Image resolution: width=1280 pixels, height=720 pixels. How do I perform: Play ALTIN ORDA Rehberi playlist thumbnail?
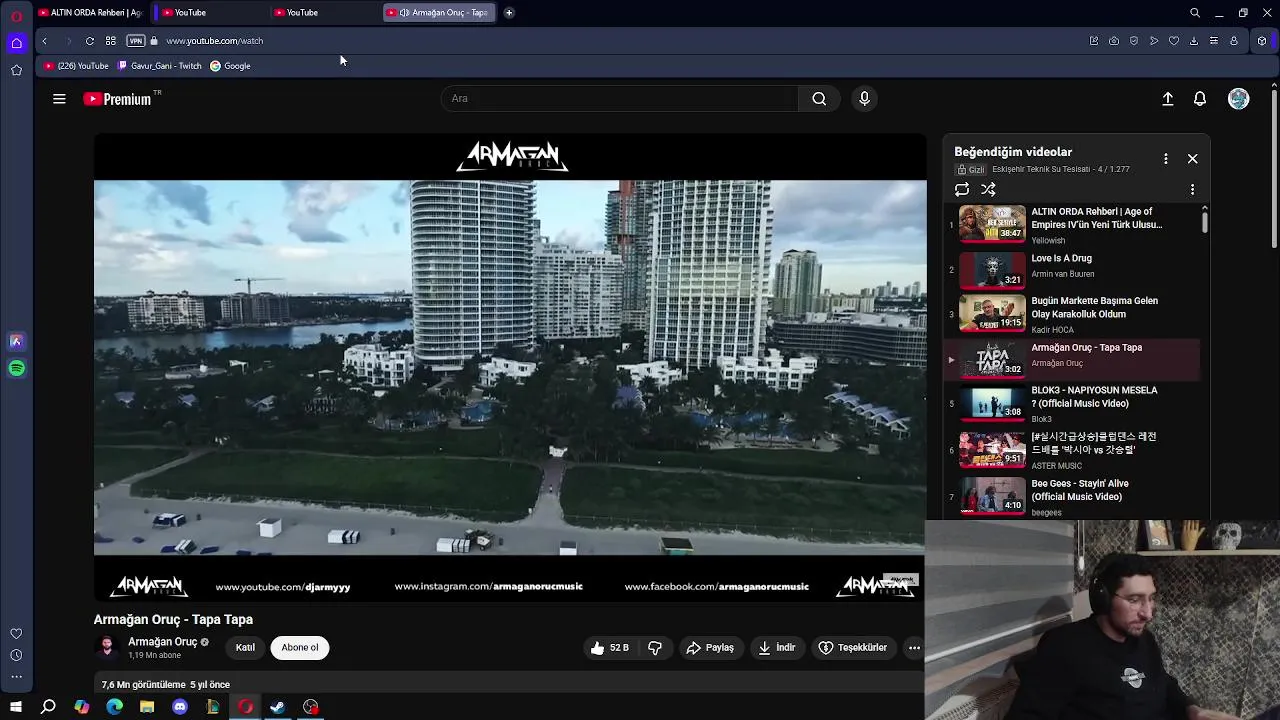click(x=992, y=223)
